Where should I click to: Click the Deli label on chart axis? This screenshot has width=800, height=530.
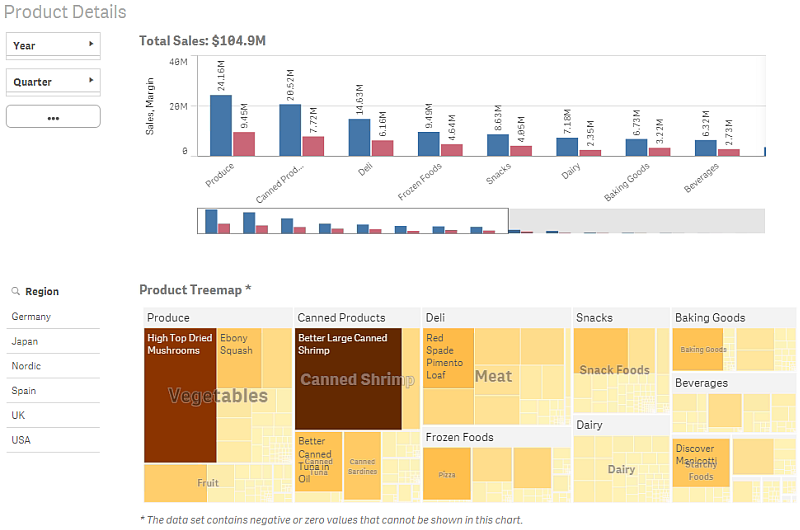coord(365,172)
